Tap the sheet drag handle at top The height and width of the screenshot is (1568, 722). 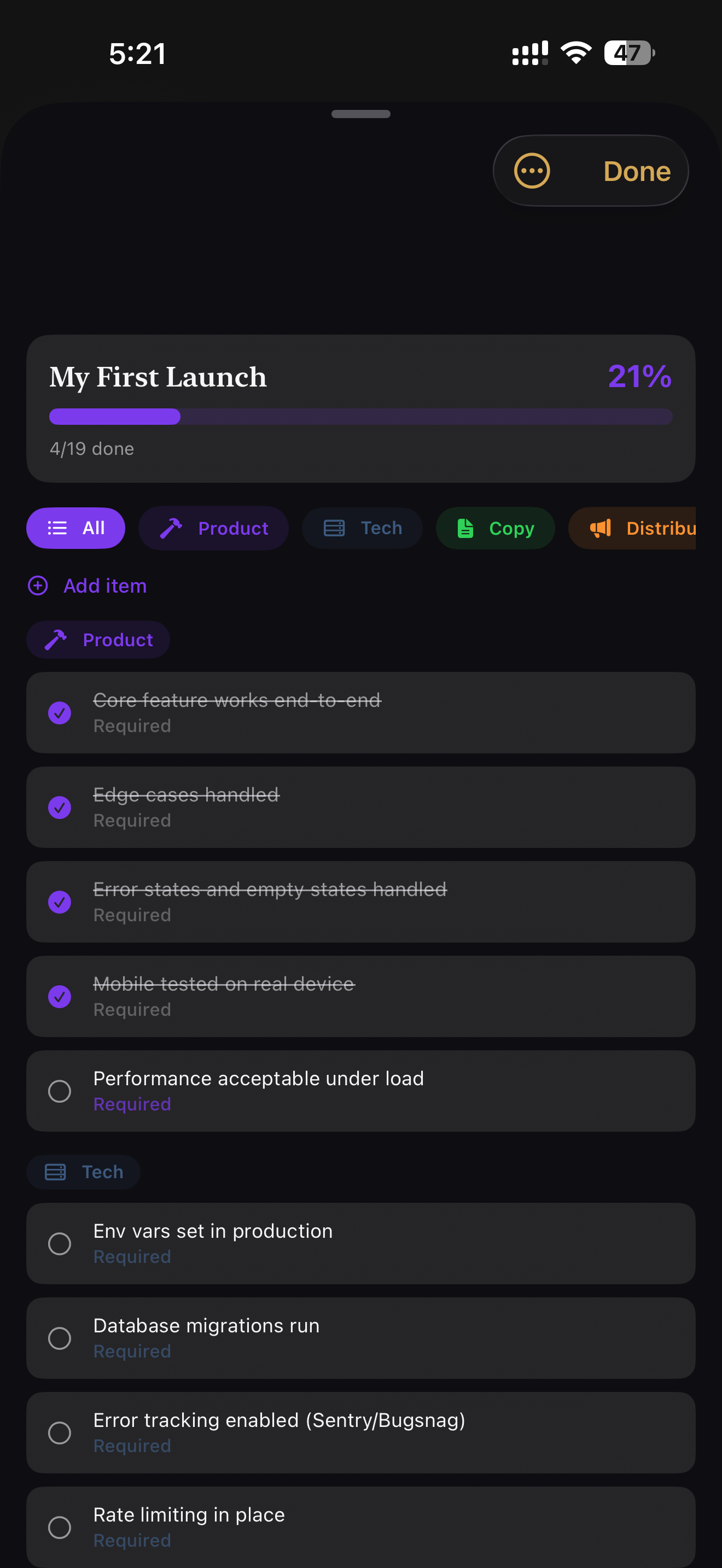360,114
